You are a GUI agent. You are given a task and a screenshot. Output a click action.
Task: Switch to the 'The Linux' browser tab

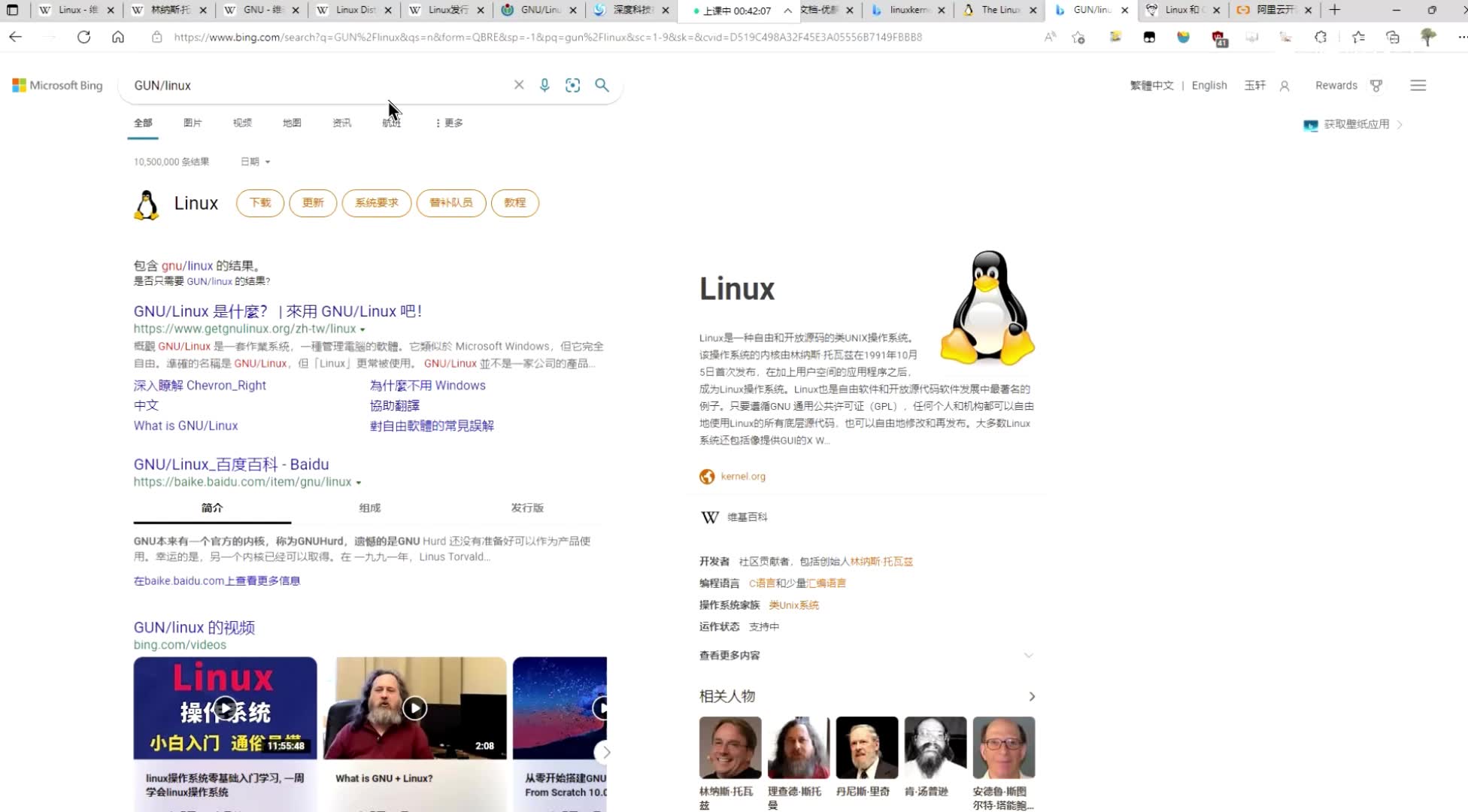1001,10
